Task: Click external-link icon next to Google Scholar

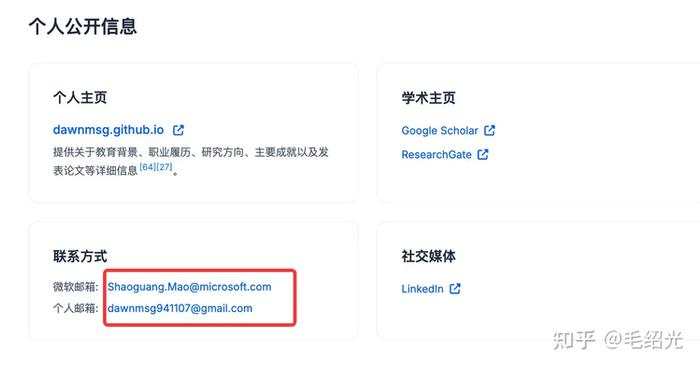Action: point(489,130)
